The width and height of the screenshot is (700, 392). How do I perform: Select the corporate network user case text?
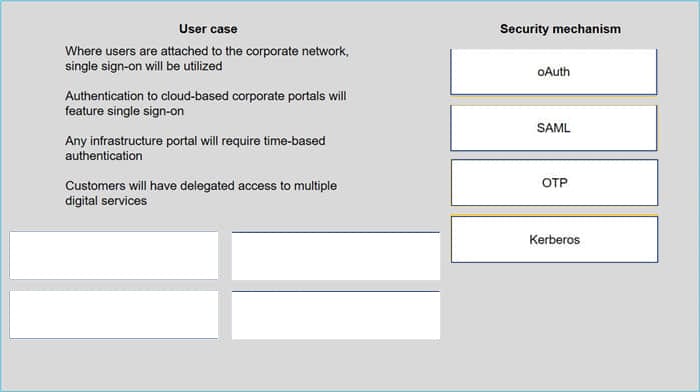(207, 58)
